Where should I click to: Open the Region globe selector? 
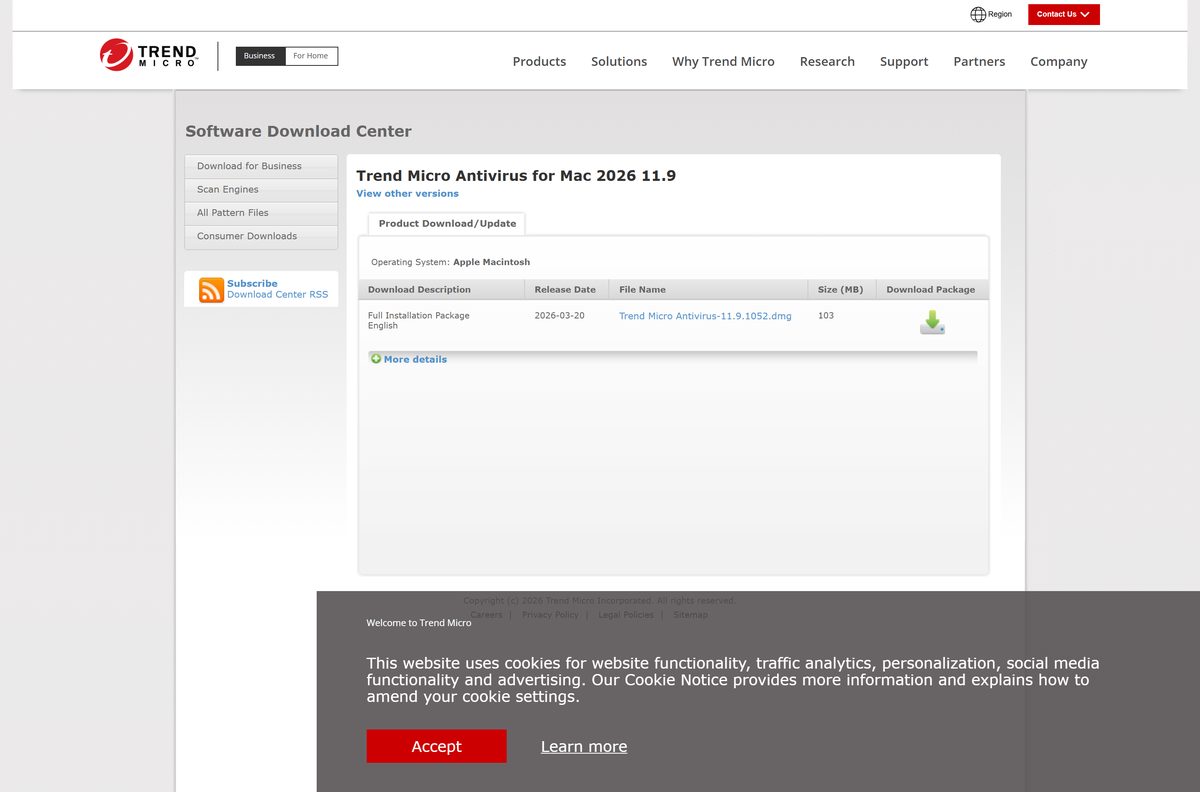click(991, 14)
